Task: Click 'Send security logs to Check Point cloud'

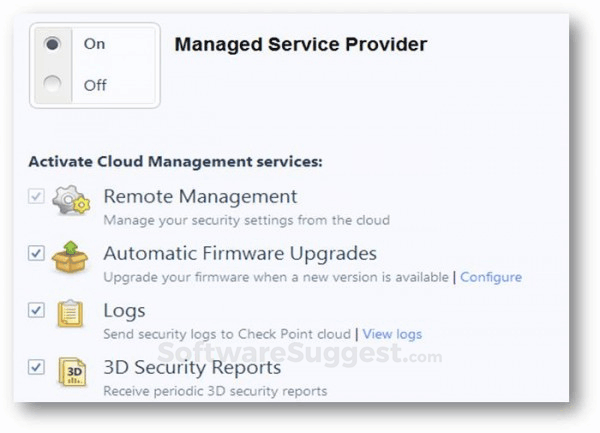Action: pyautogui.click(x=227, y=334)
